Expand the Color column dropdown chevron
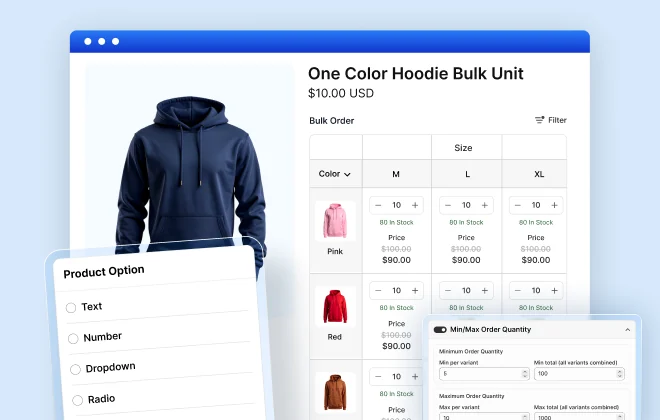 coord(347,174)
